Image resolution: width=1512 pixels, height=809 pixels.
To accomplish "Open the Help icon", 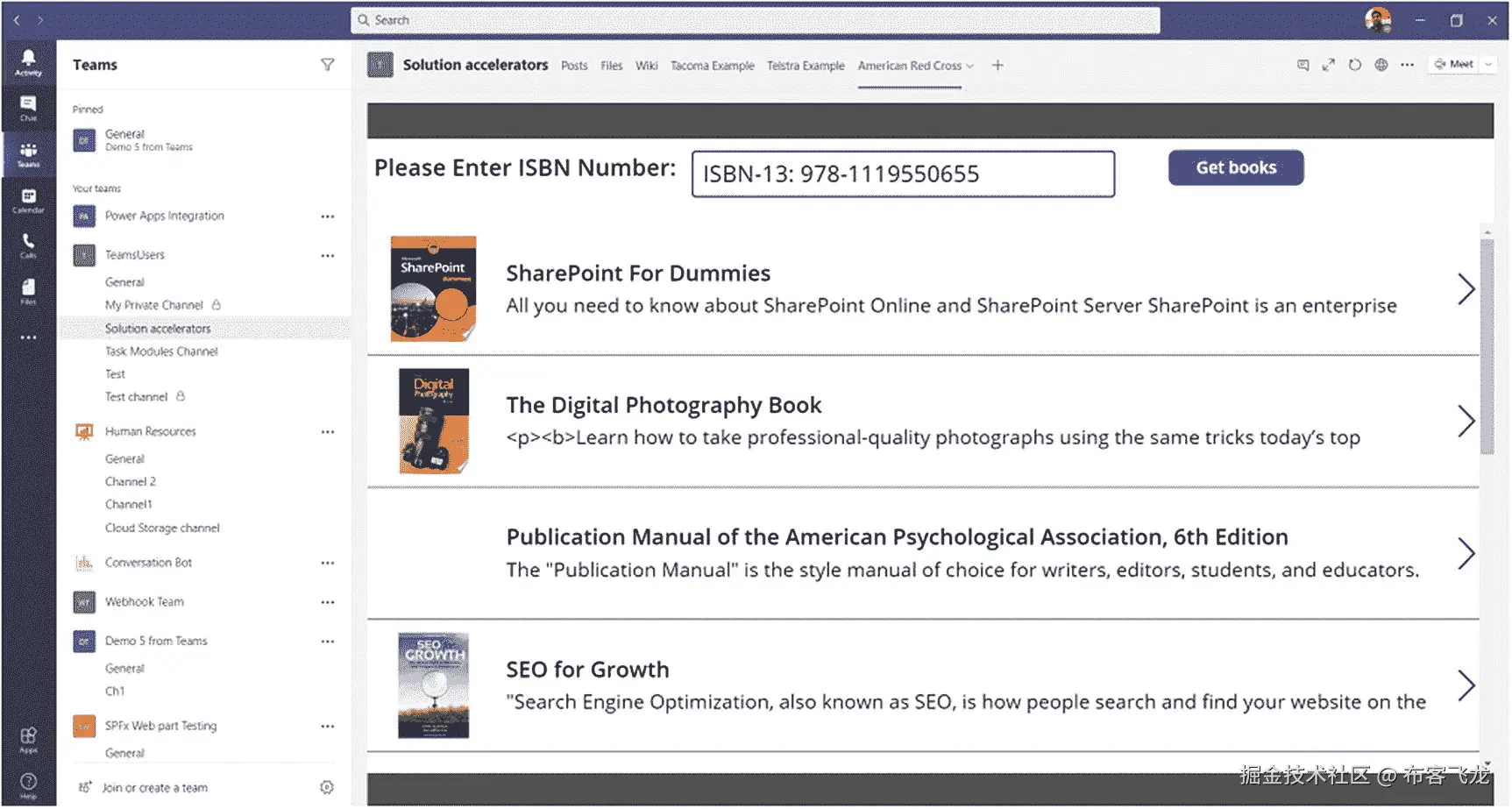I will click(28, 784).
